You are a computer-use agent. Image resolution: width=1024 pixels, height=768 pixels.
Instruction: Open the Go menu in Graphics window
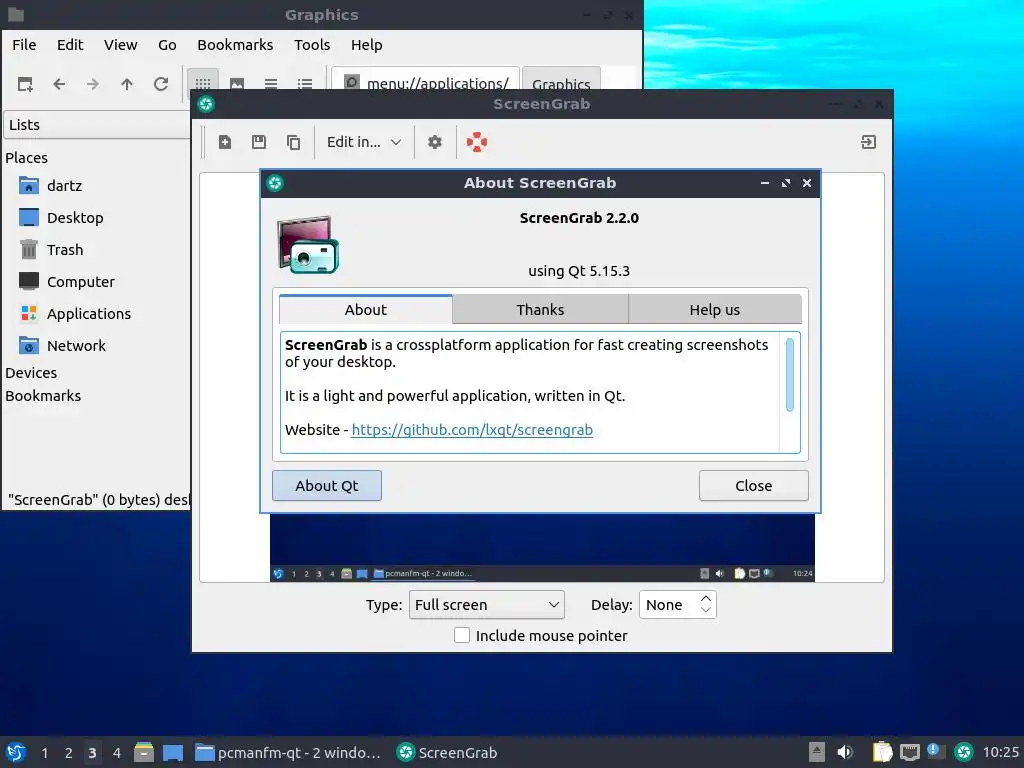[167, 45]
